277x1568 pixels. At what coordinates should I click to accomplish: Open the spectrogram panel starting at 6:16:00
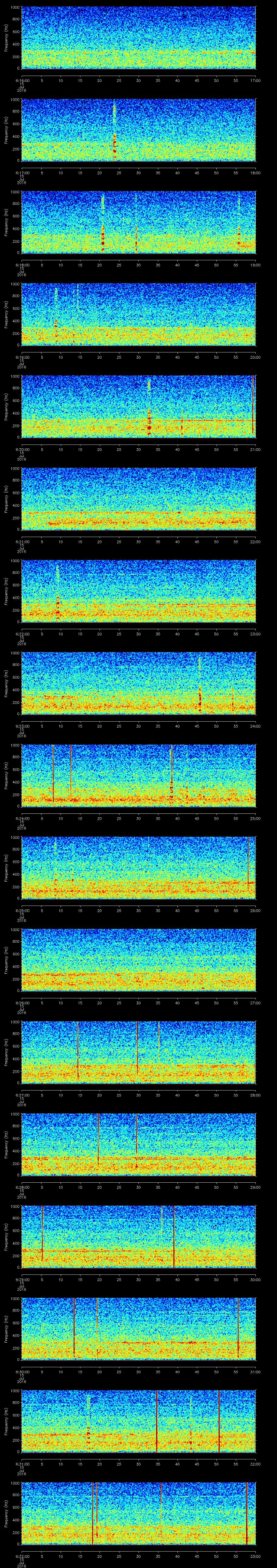[139, 38]
